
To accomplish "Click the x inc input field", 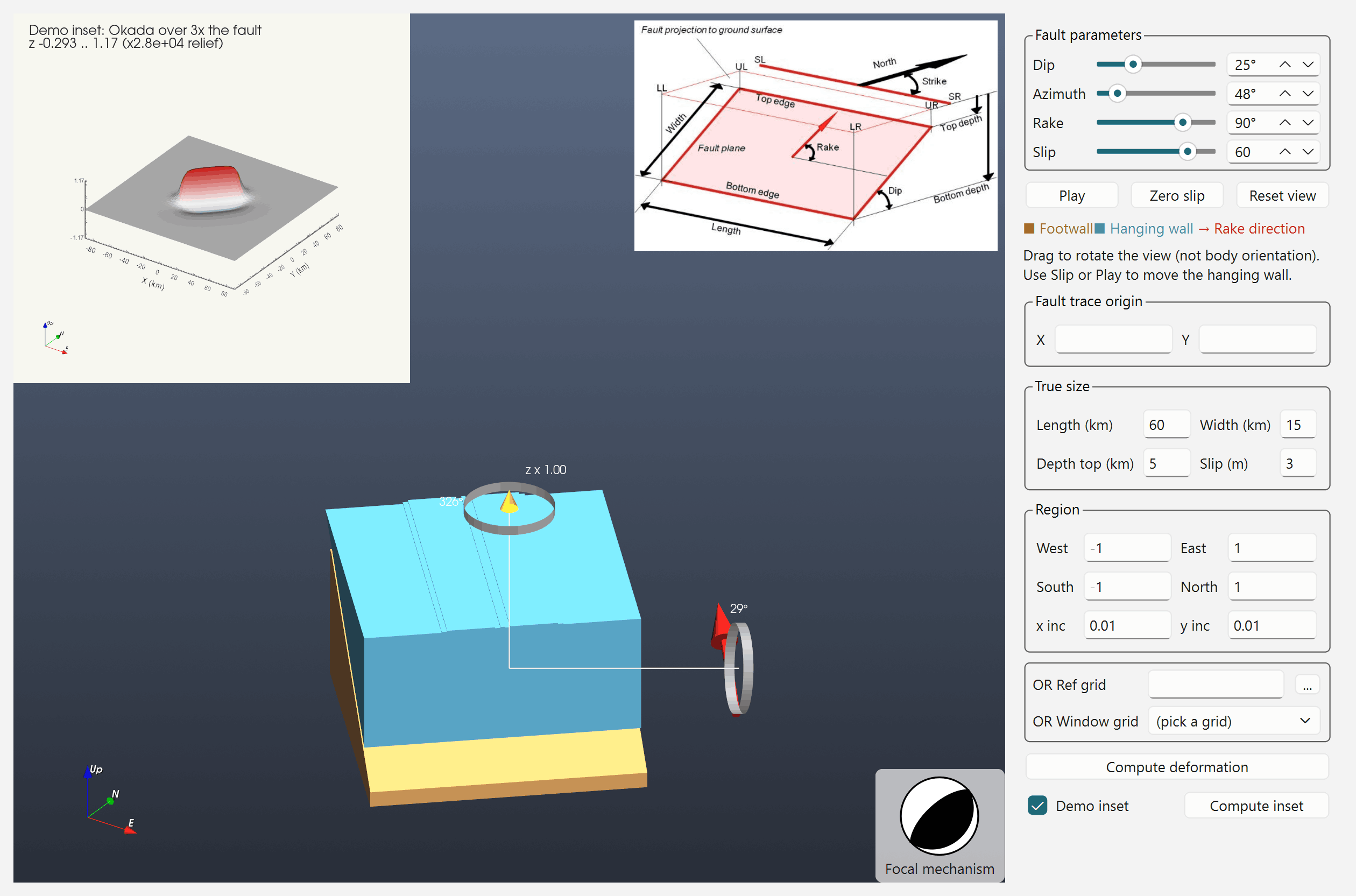I will (1127, 626).
